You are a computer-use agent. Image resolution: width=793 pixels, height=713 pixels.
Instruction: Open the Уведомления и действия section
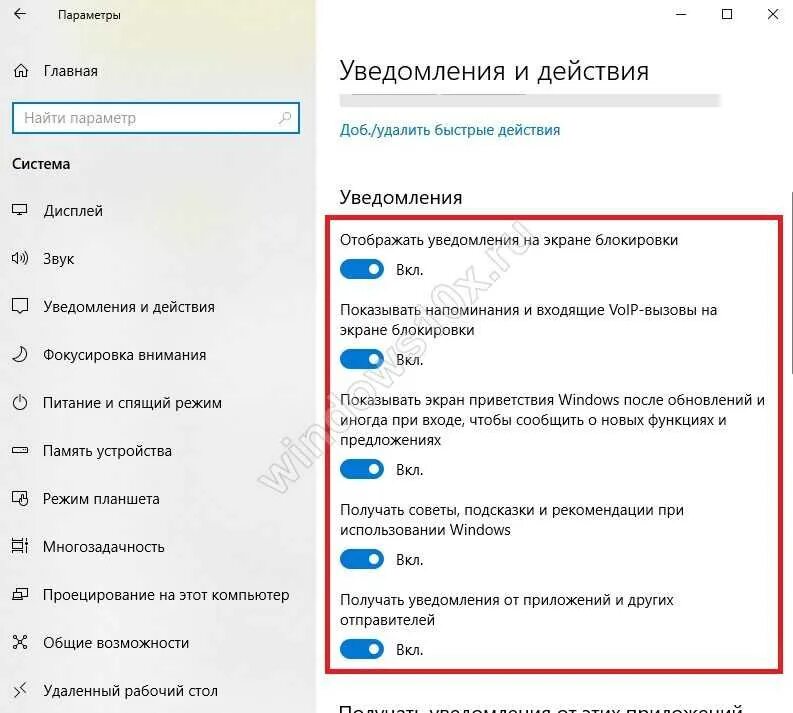[x=129, y=307]
